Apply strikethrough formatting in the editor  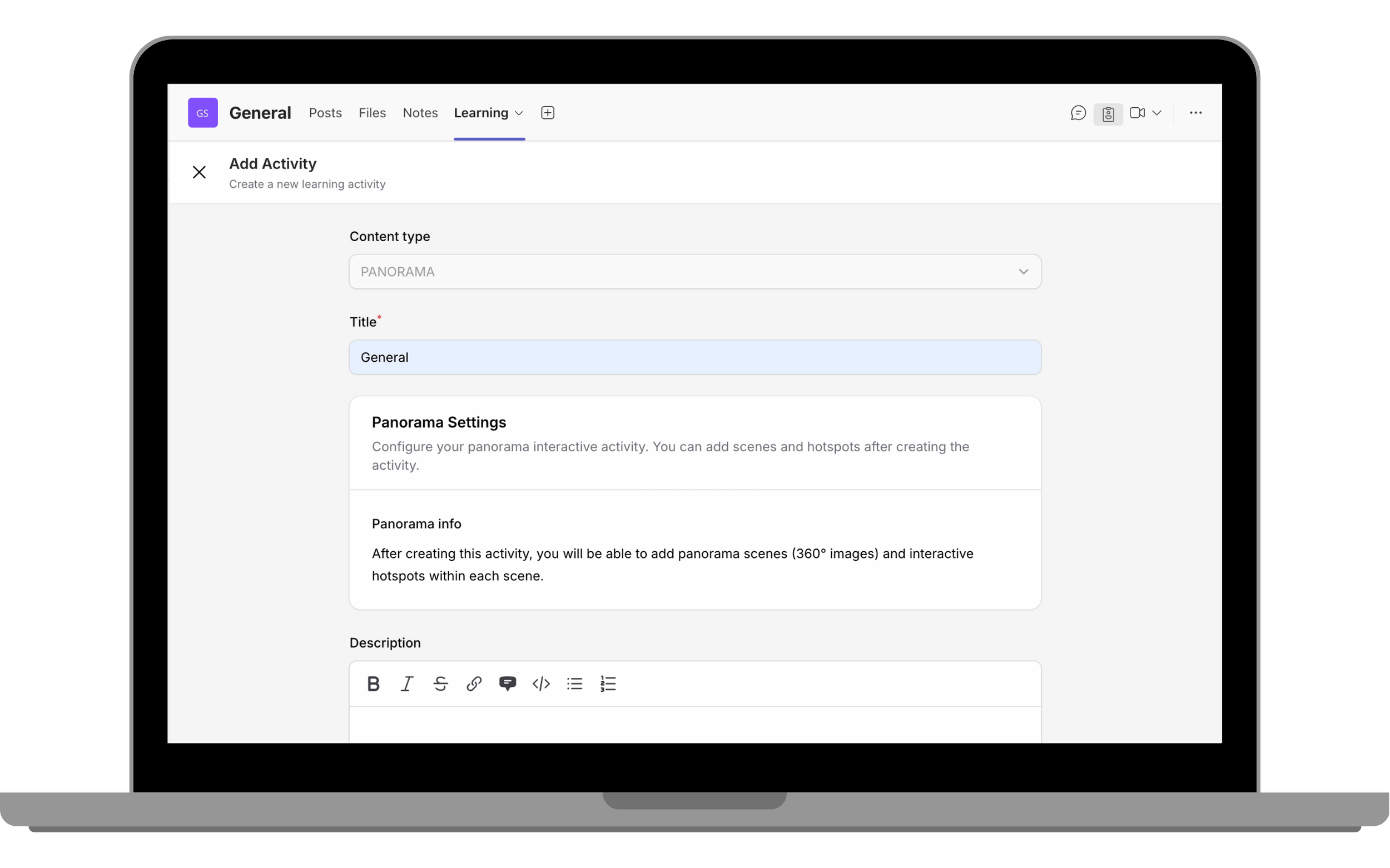click(x=440, y=683)
